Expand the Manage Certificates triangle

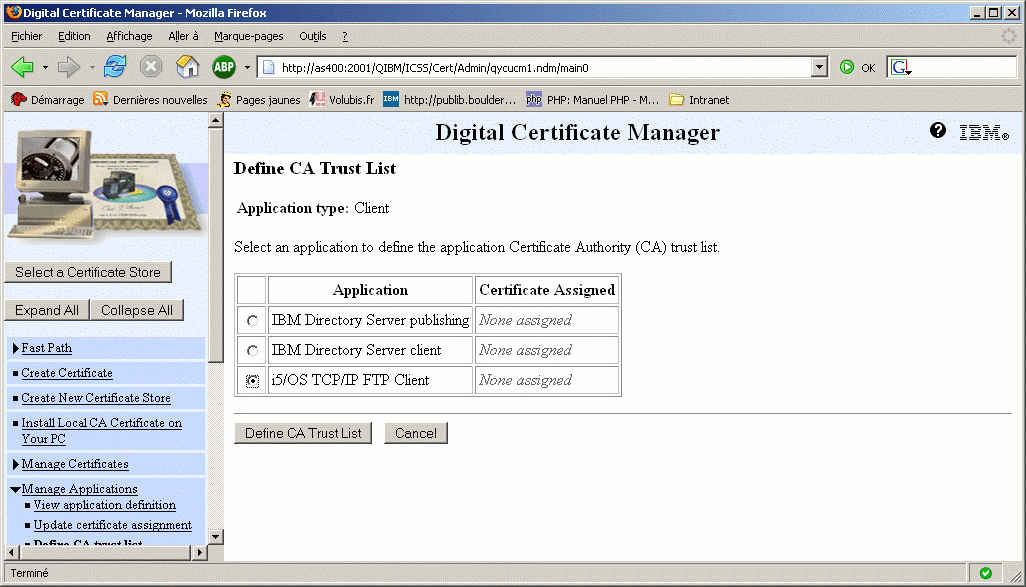[16, 464]
